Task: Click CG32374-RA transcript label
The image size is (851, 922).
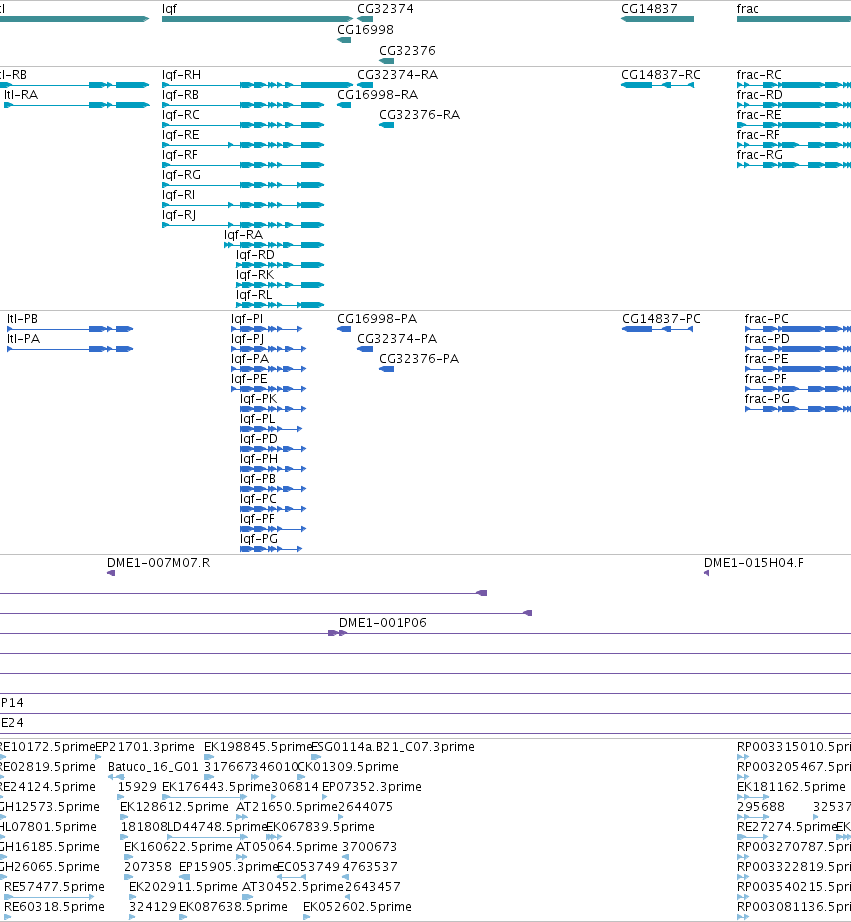Action: pos(398,75)
